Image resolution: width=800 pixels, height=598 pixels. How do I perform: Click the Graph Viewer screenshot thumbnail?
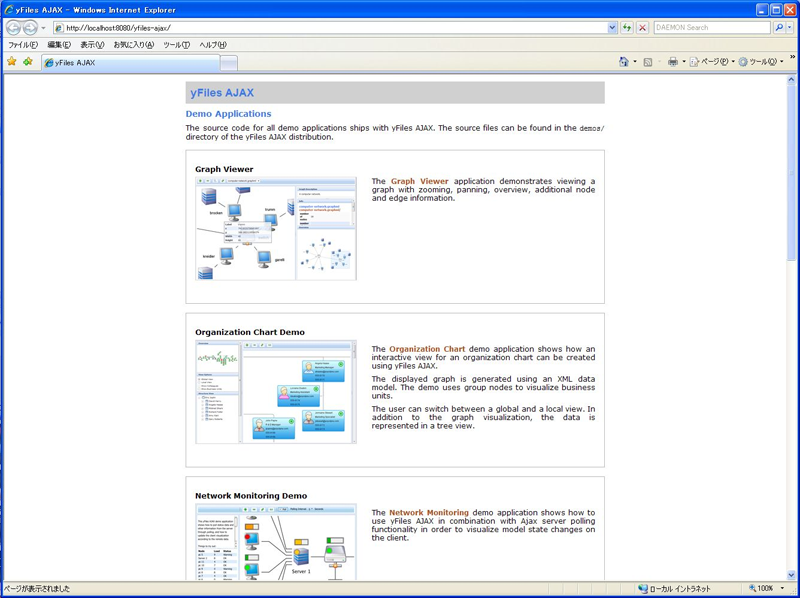pyautogui.click(x=276, y=230)
